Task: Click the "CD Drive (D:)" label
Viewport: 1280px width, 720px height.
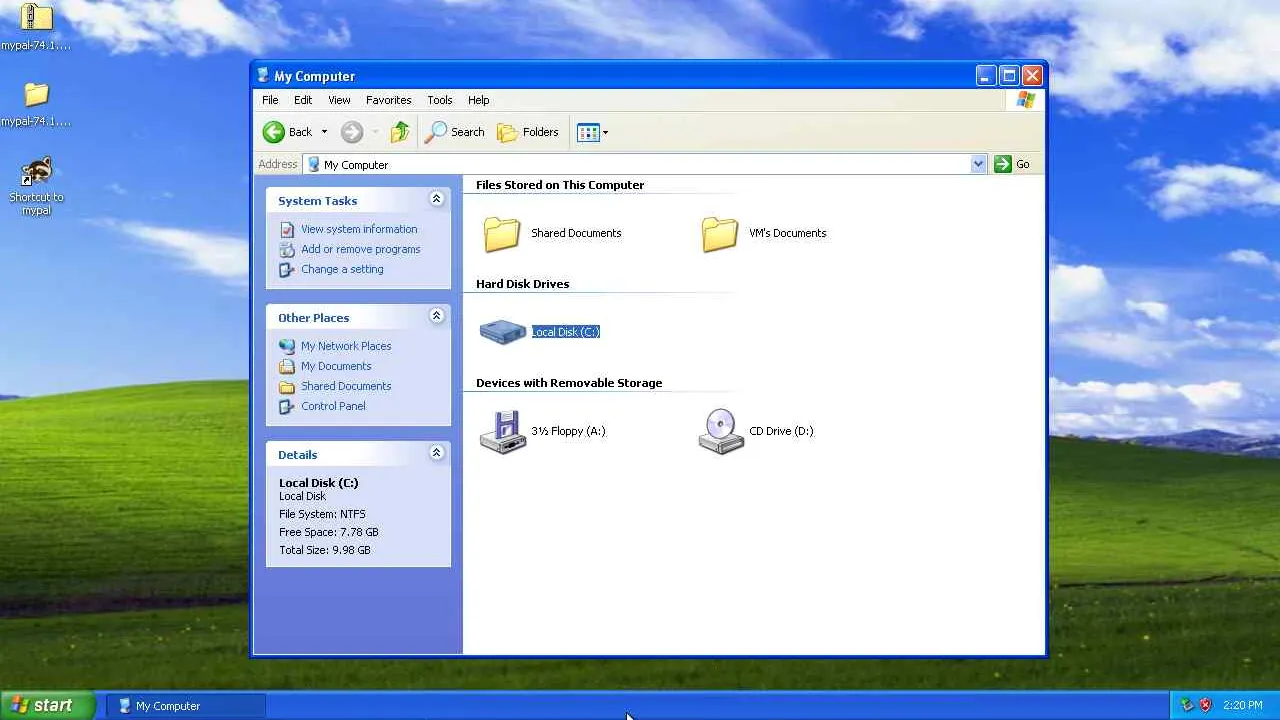Action: (781, 431)
